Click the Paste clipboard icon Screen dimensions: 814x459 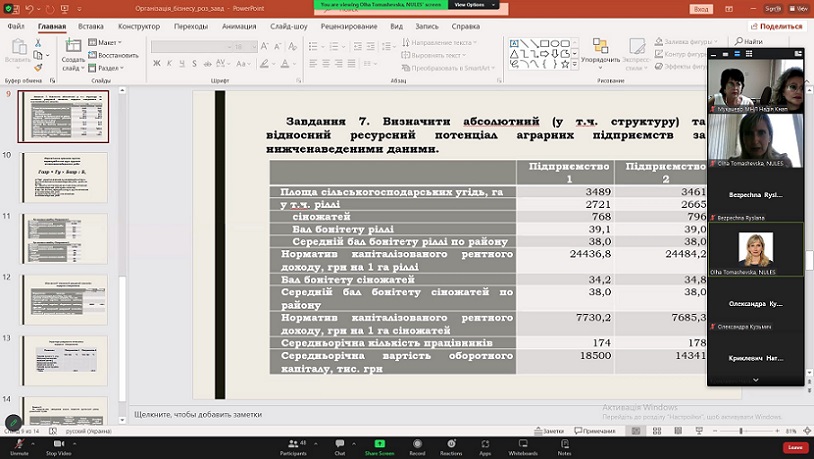pos(19,47)
